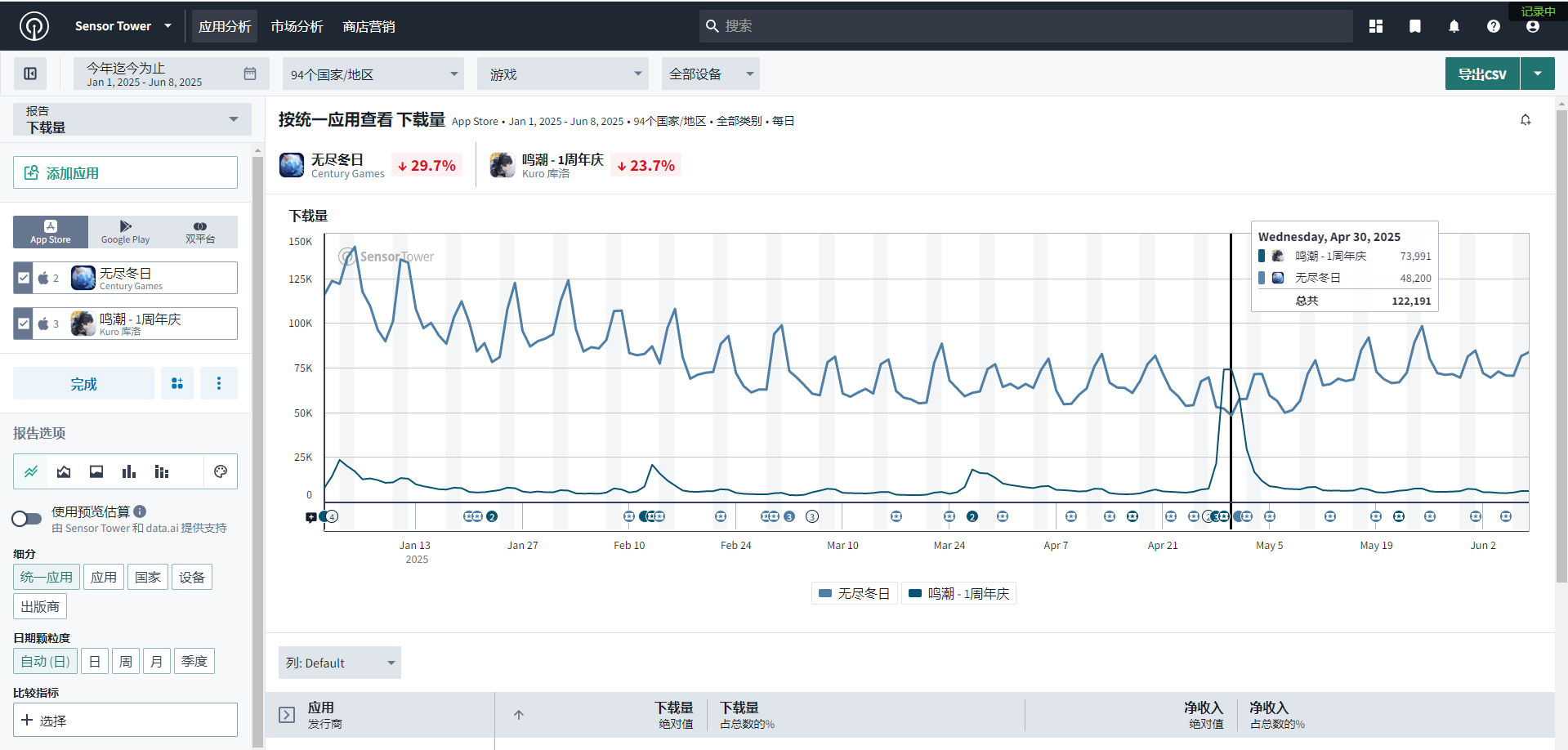
Task: Open the Sensor Tower product dropdown
Action: pyautogui.click(x=123, y=26)
